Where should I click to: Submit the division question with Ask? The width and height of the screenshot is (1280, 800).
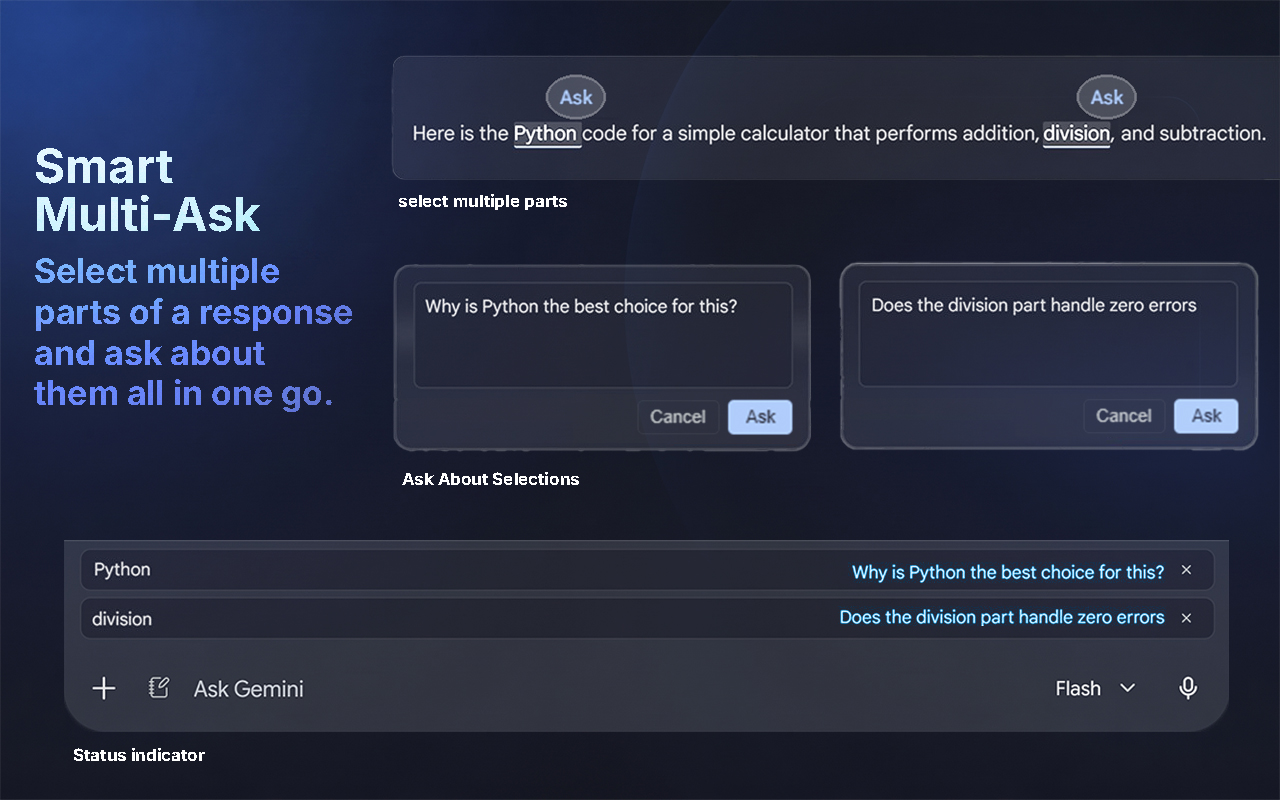pyautogui.click(x=1206, y=416)
